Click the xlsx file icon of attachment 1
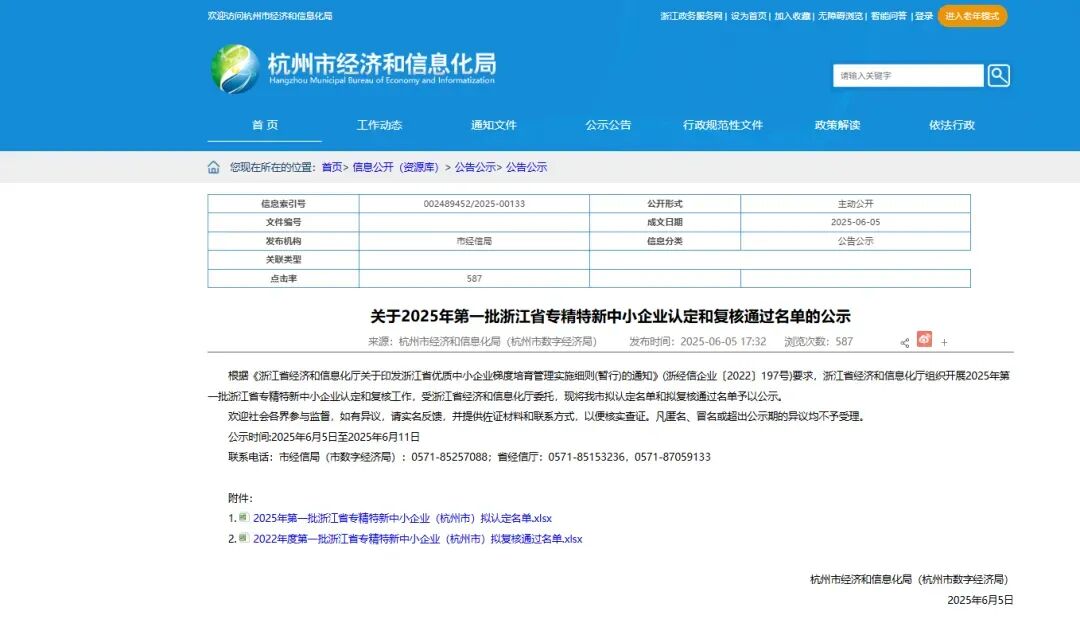 coord(244,517)
